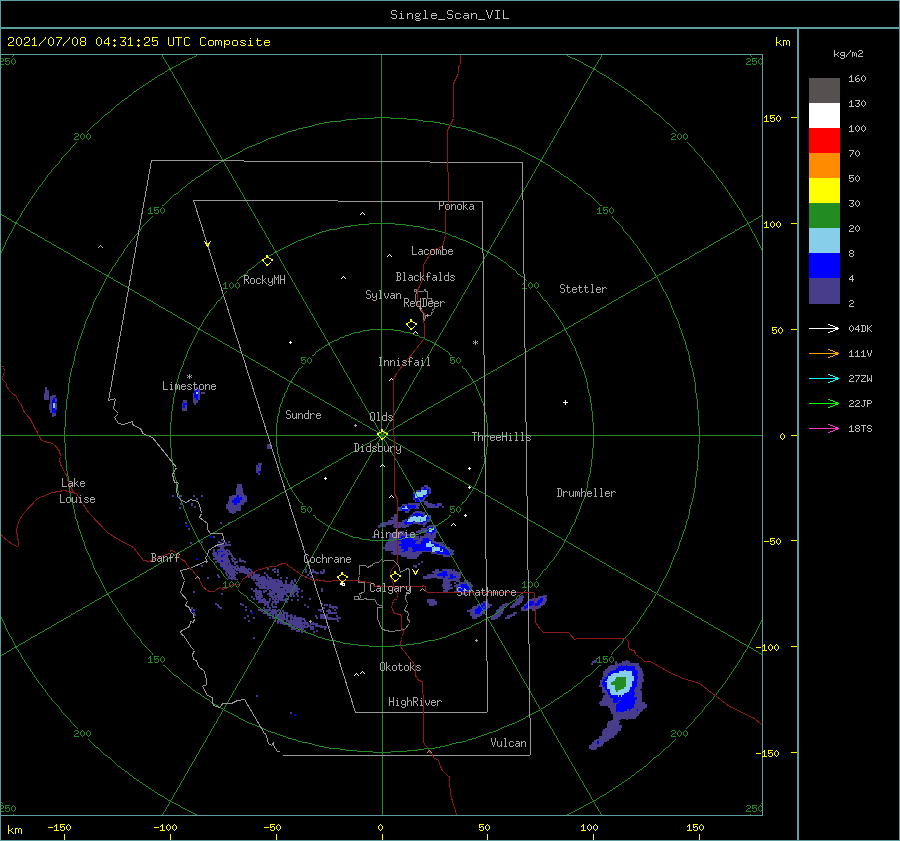The width and height of the screenshot is (900, 841).
Task: Select yellow diamond marker at radar center
Action: [x=382, y=435]
